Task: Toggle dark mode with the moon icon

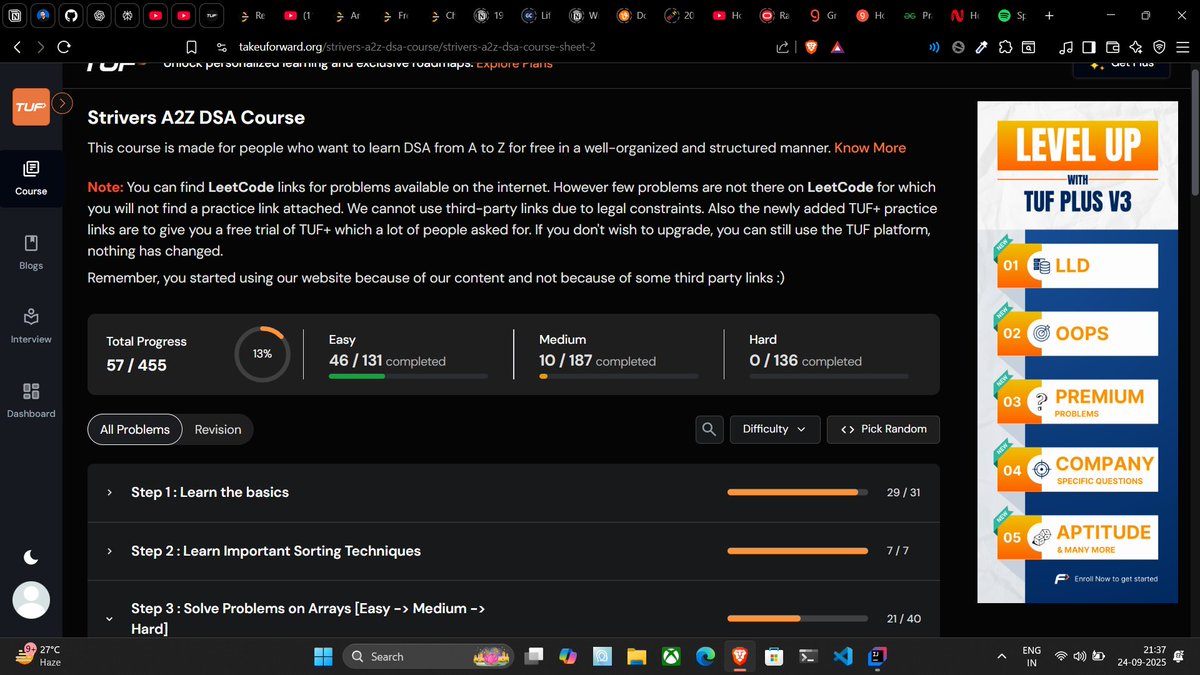Action: click(31, 557)
